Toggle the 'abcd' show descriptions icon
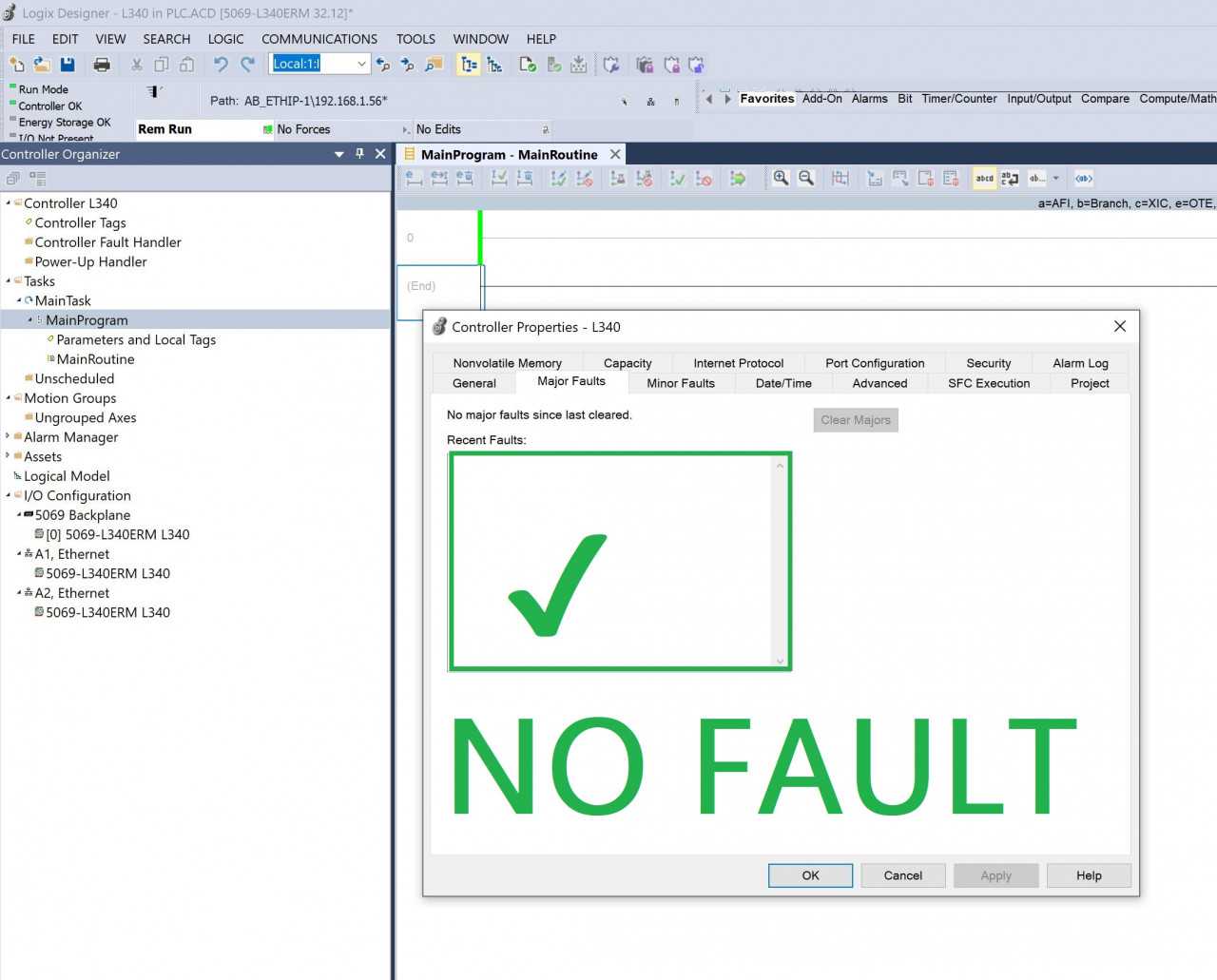 (985, 178)
